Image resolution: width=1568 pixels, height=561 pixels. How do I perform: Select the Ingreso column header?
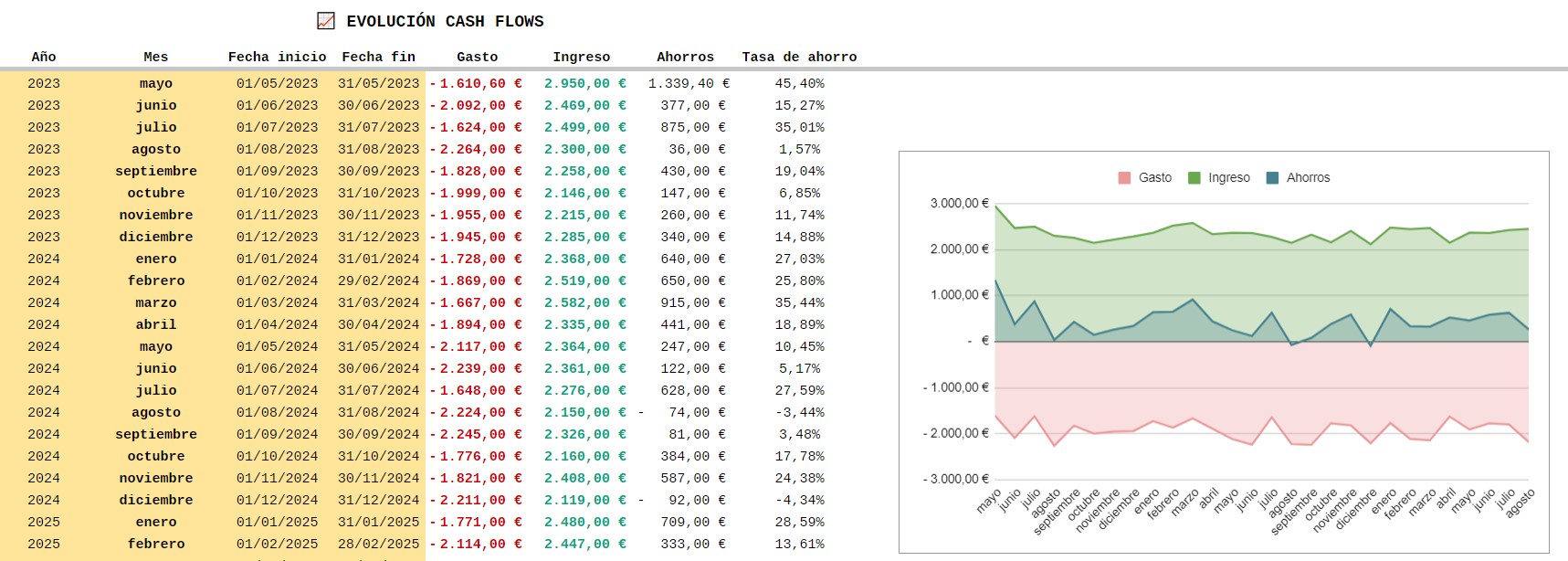pos(581,57)
